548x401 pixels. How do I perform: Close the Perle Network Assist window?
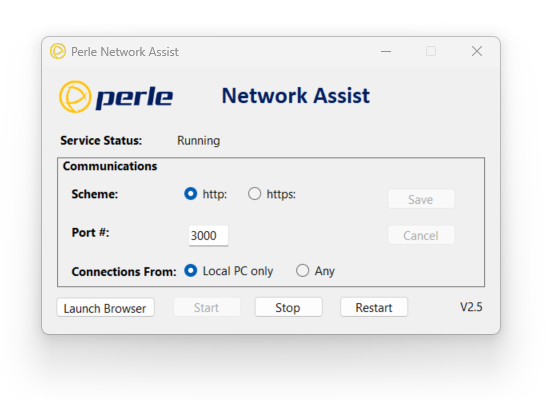477,51
